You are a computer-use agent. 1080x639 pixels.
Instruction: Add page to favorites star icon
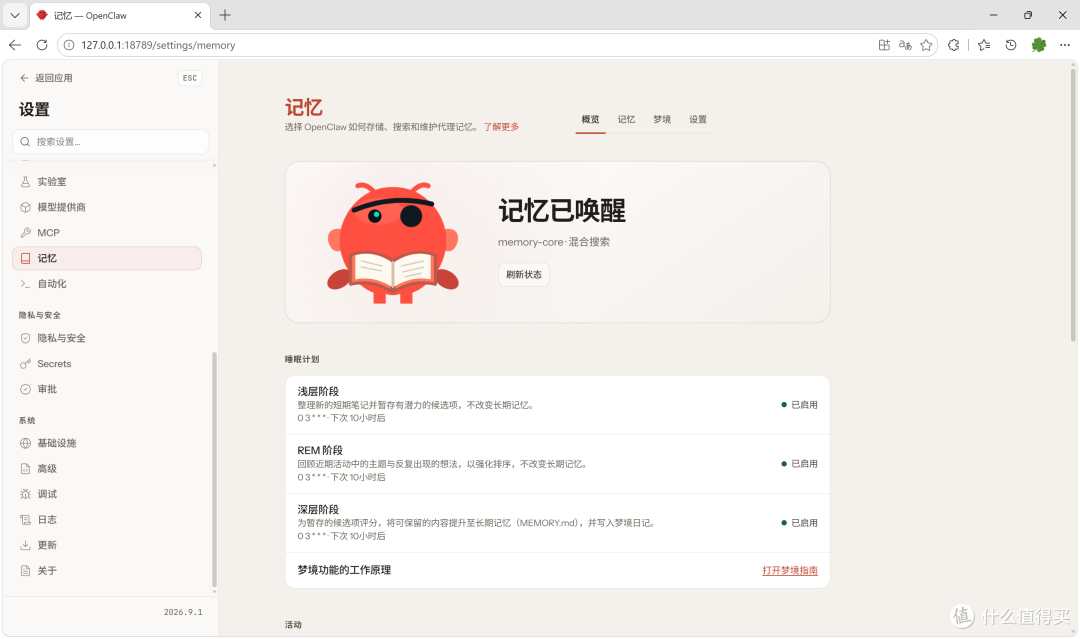tap(926, 45)
